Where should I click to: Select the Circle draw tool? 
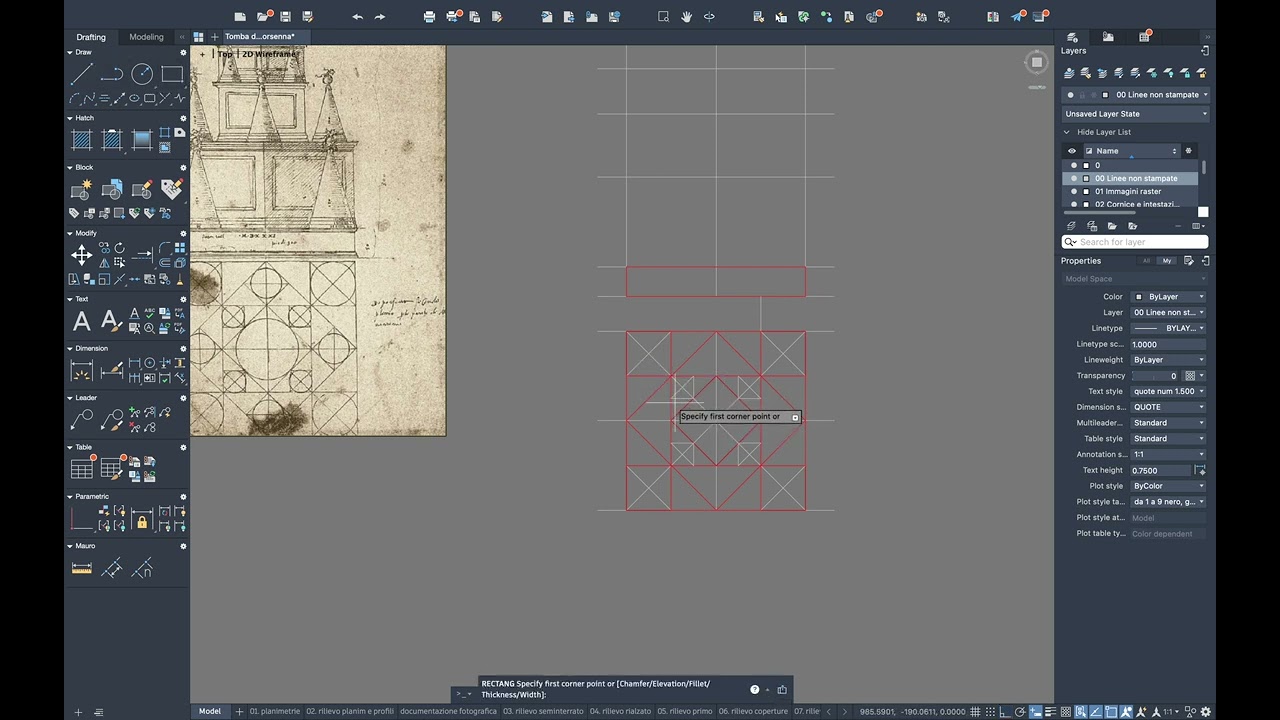[142, 73]
